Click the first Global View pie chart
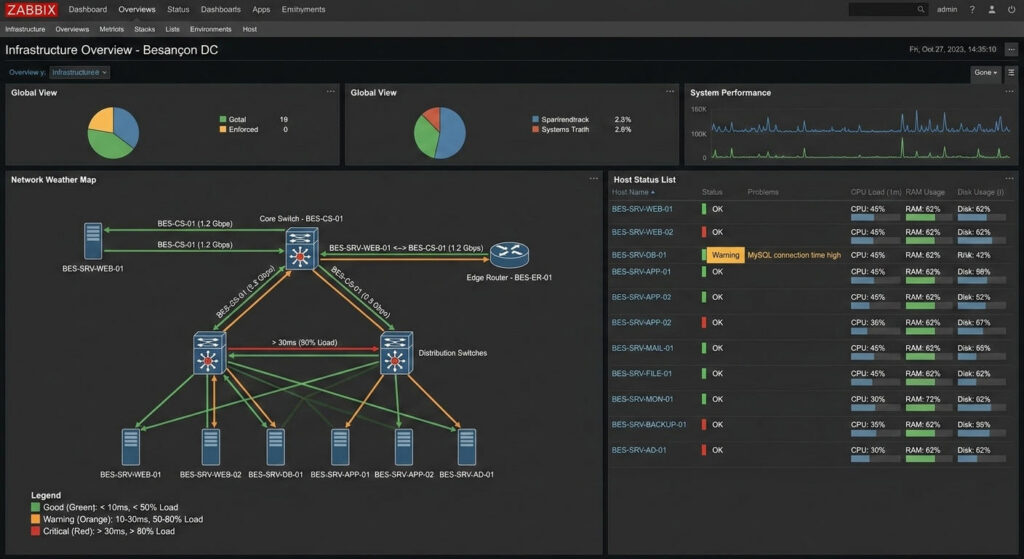Screen dimensions: 1024x559 click(113, 133)
